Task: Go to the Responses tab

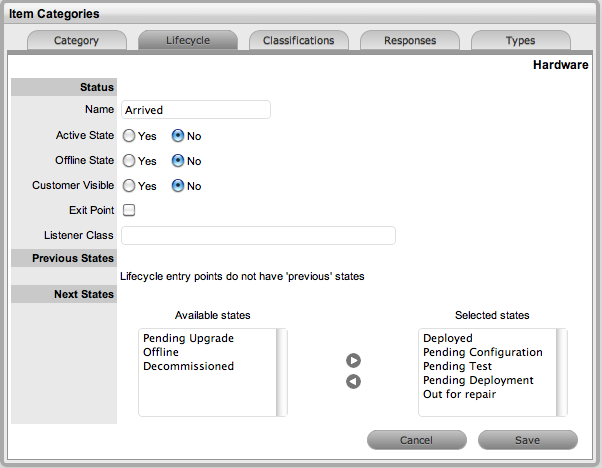Action: pyautogui.click(x=409, y=41)
